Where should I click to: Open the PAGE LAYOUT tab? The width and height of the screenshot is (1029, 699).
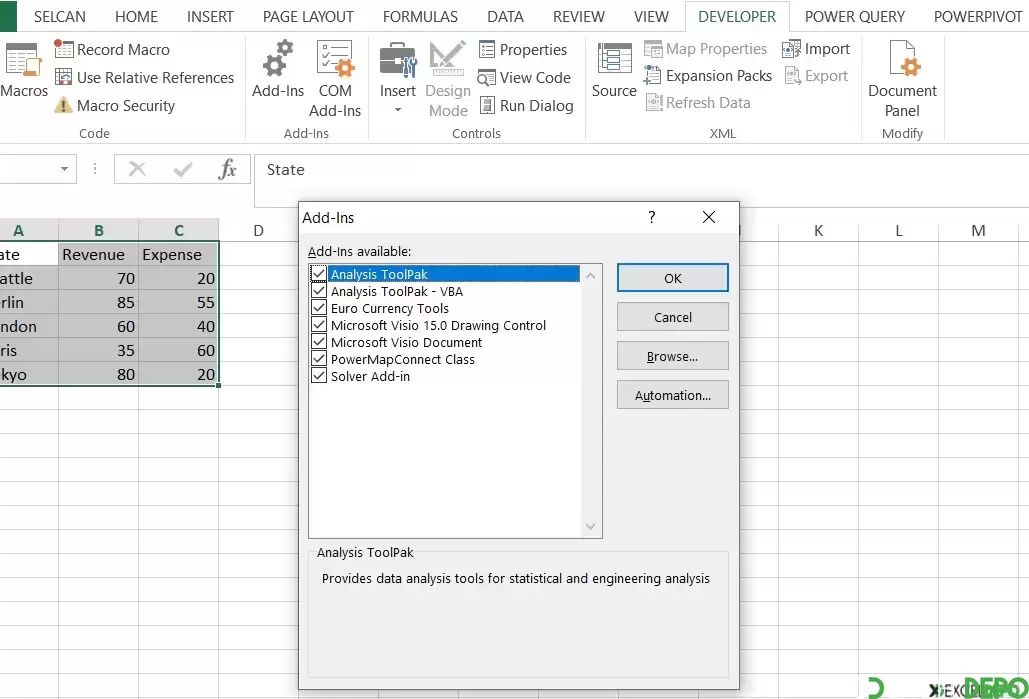[x=308, y=16]
